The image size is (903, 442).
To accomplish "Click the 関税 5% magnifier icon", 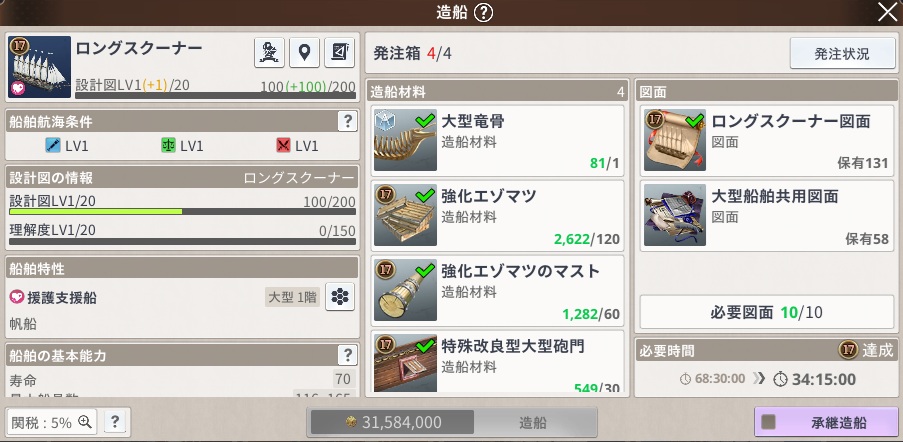I will [x=85, y=422].
